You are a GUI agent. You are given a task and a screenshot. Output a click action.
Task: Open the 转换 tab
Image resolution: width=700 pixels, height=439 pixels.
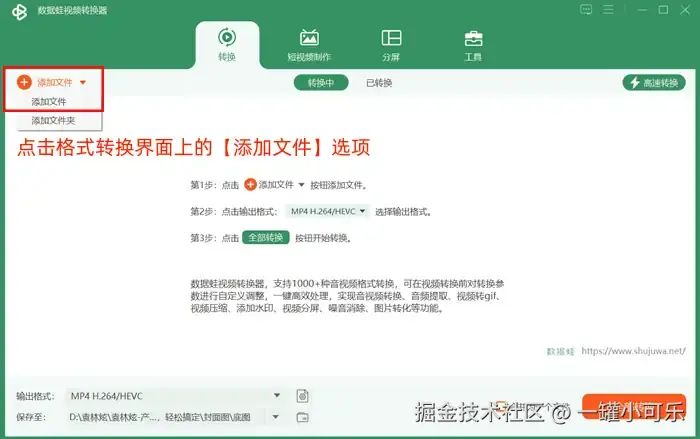pyautogui.click(x=227, y=45)
